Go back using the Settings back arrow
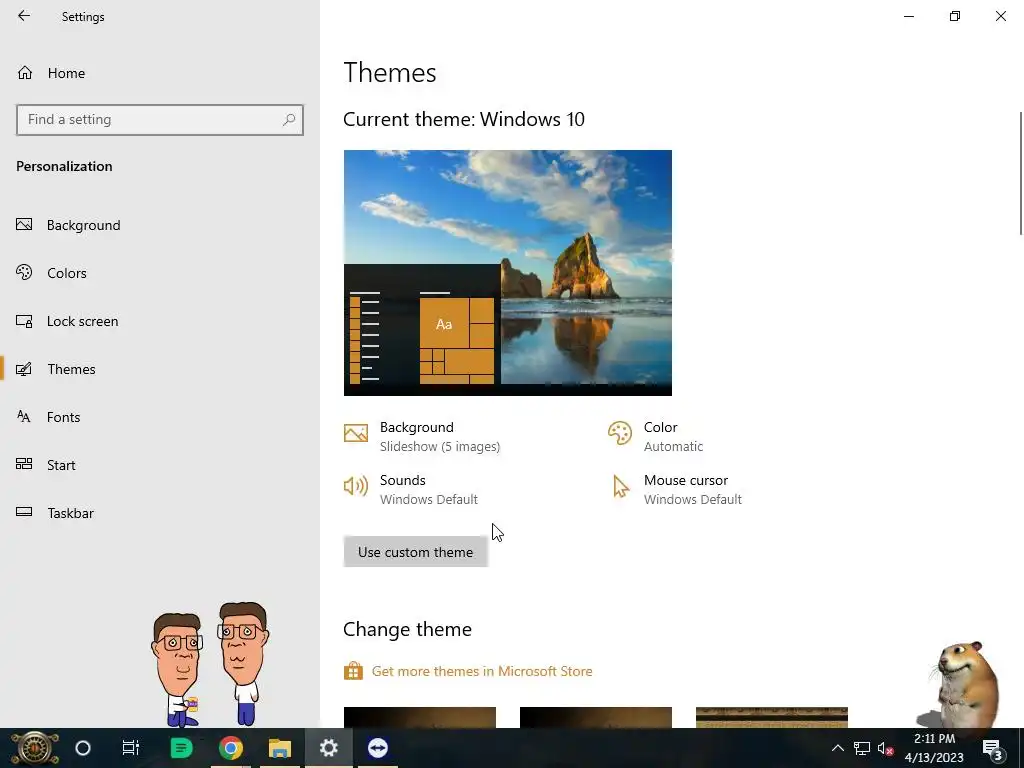Viewport: 1024px width, 768px height. click(24, 16)
